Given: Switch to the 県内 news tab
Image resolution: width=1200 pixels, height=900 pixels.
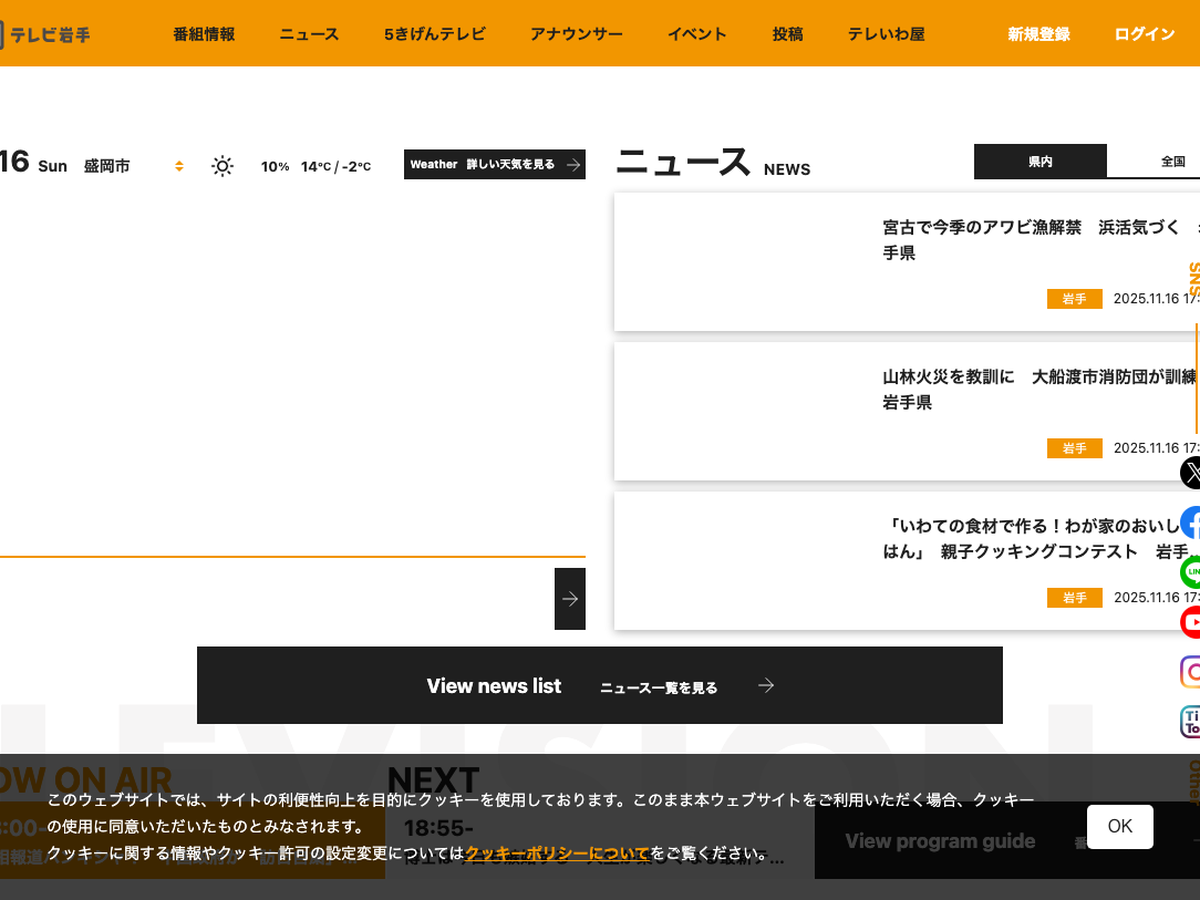Looking at the screenshot, I should [x=1040, y=161].
